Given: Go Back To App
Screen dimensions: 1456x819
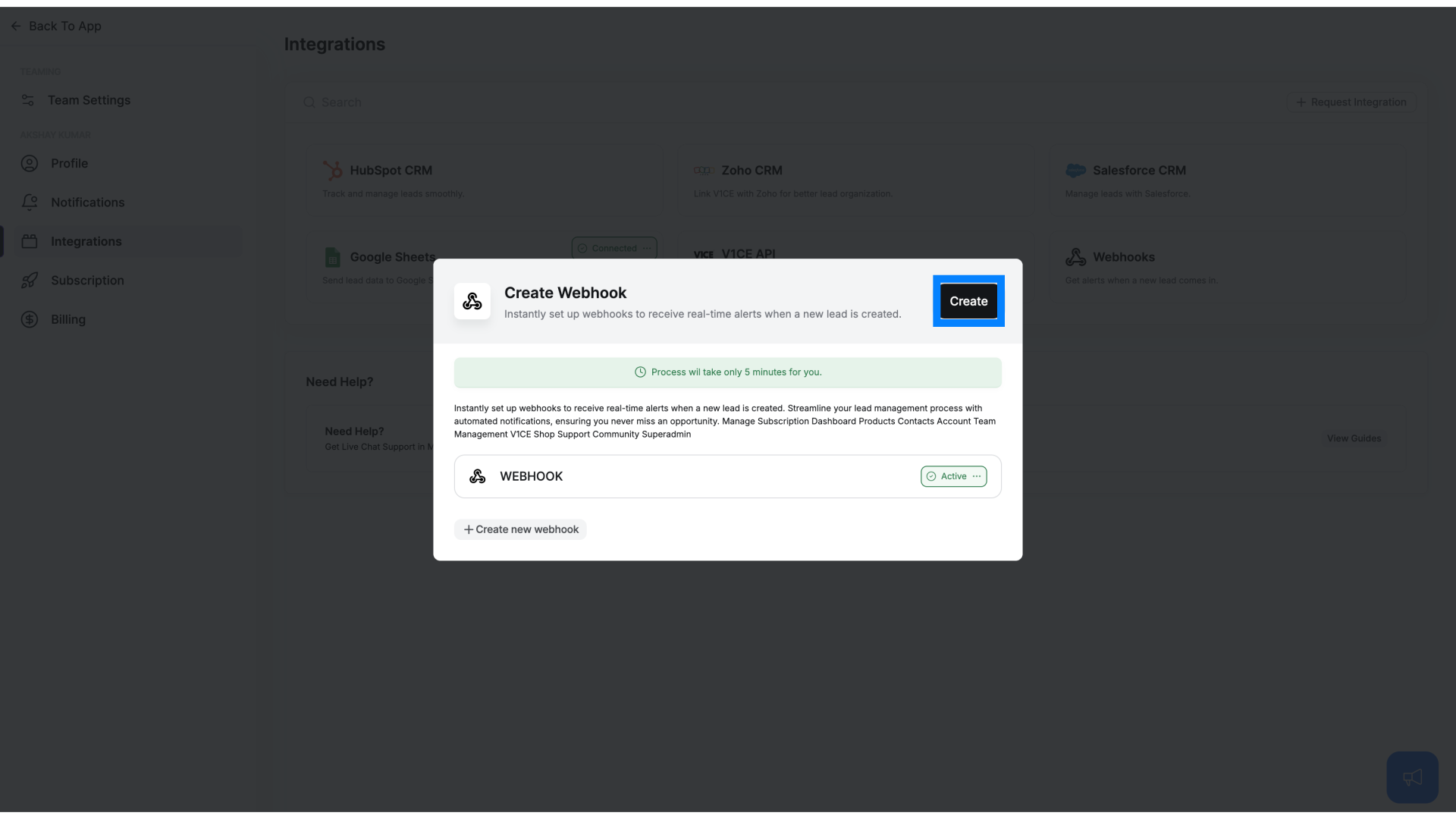Looking at the screenshot, I should pos(56,26).
